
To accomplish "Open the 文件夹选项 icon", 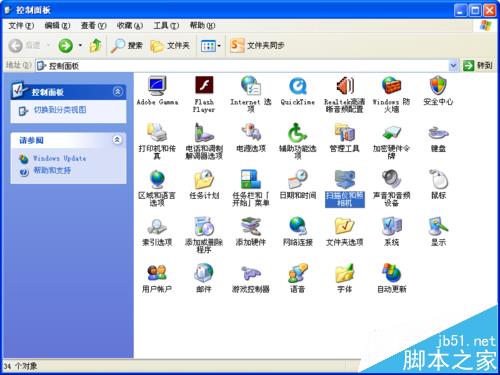I will 344,226.
